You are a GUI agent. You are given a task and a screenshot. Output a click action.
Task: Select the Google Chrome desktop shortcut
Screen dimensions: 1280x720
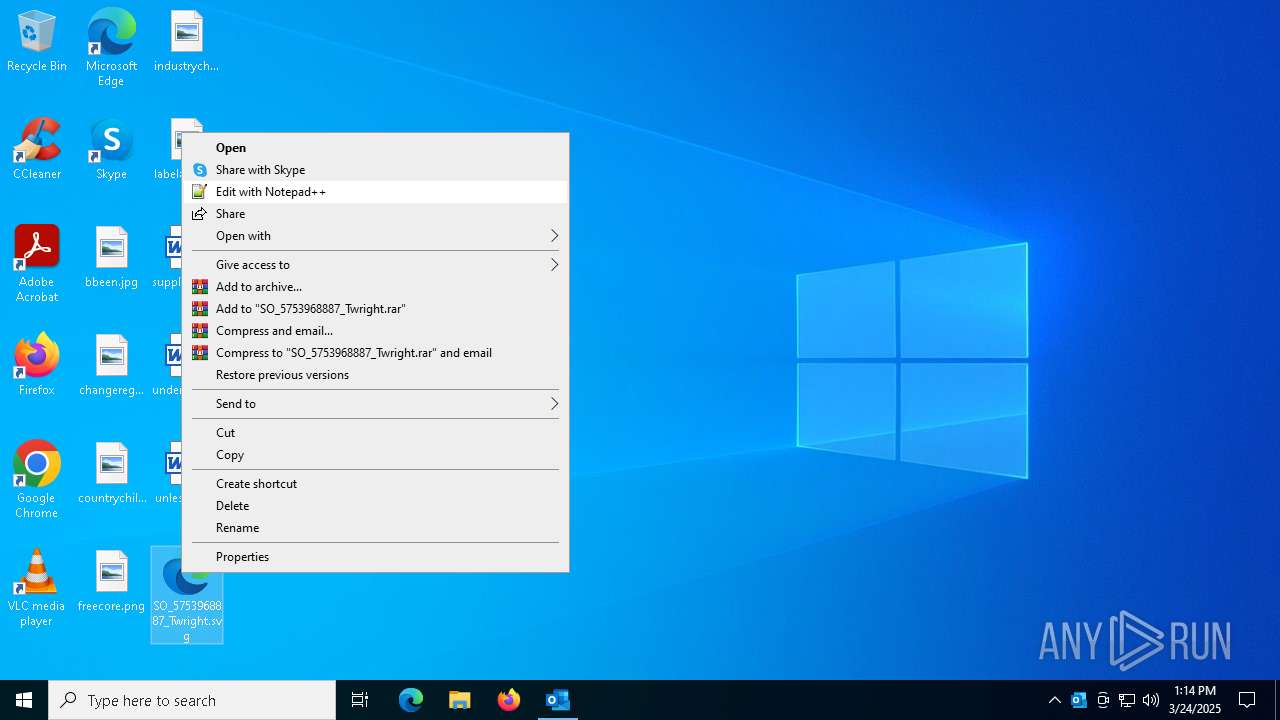37,480
